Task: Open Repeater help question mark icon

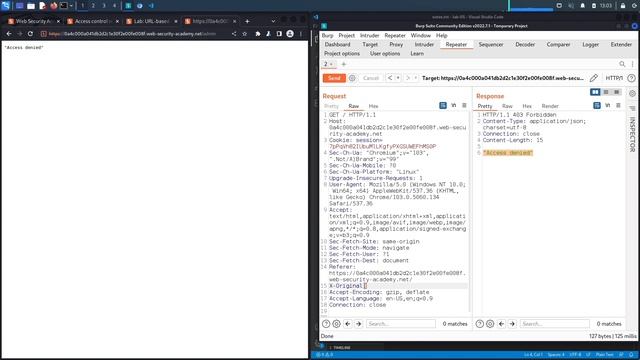Action: 631,78
